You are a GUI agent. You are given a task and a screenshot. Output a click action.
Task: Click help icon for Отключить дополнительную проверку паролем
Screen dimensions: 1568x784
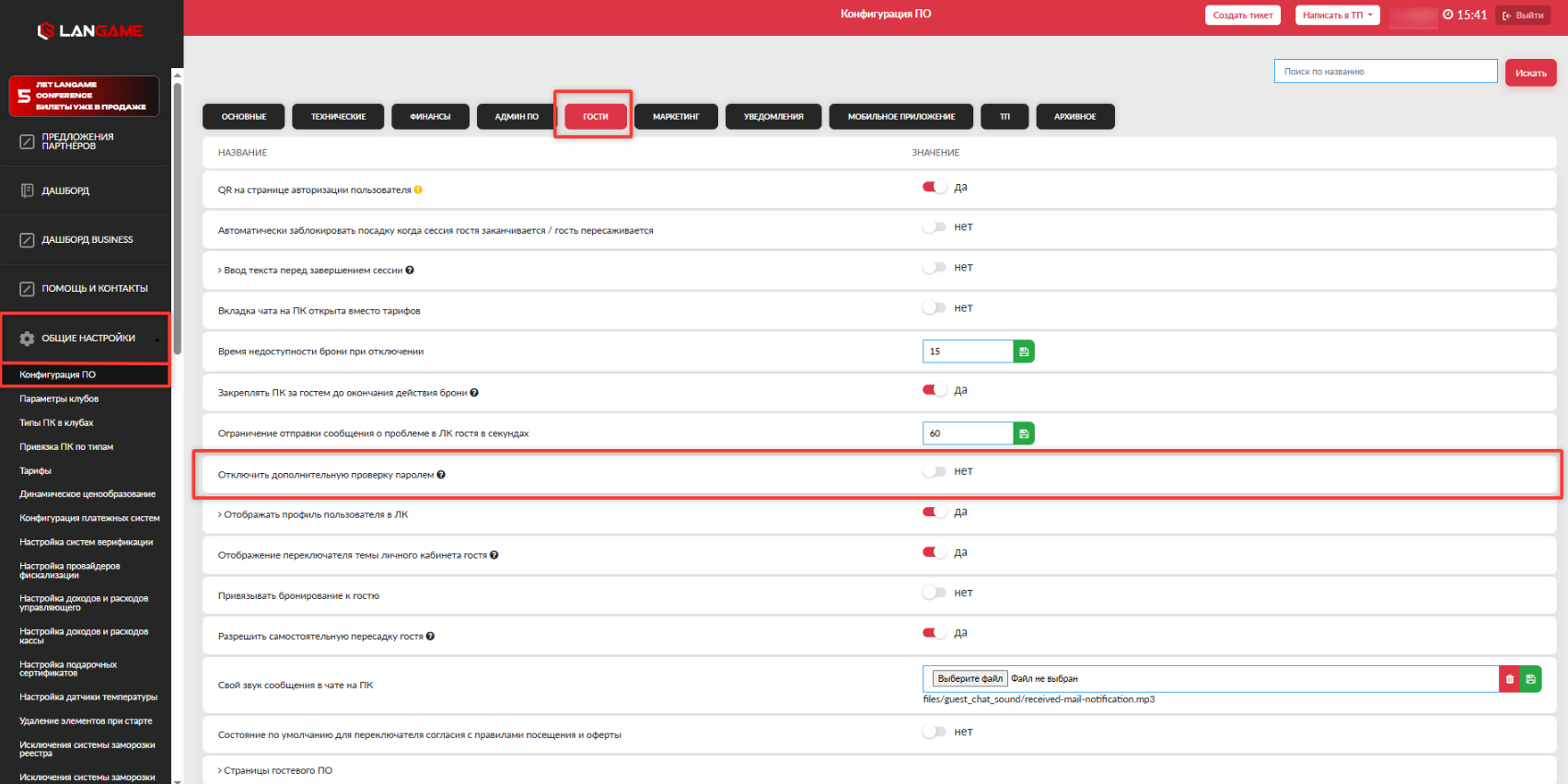[441, 475]
